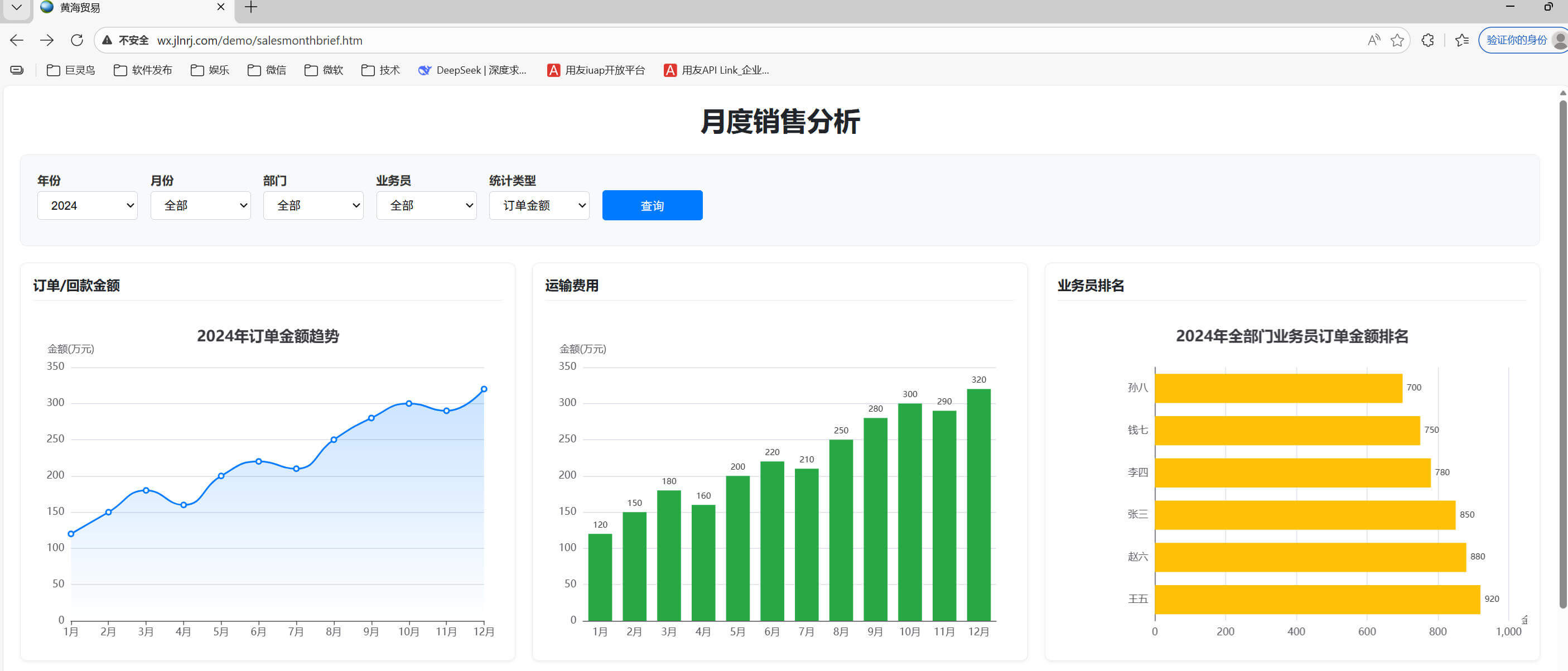Expand the 月份 dropdown
This screenshot has width=1568, height=671.
200,205
